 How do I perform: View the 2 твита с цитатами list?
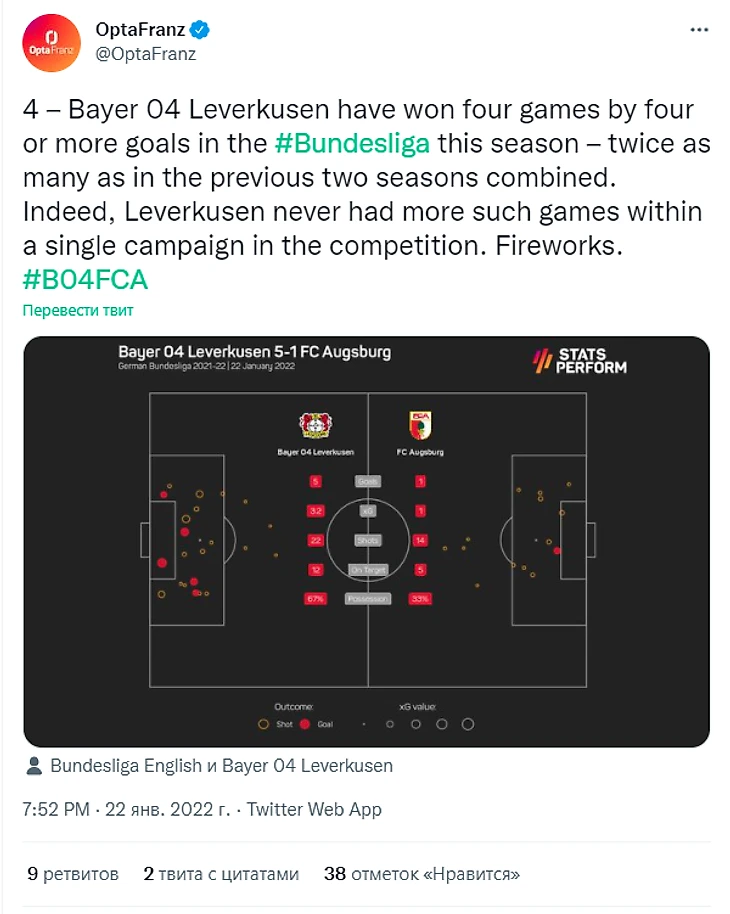pyautogui.click(x=221, y=874)
